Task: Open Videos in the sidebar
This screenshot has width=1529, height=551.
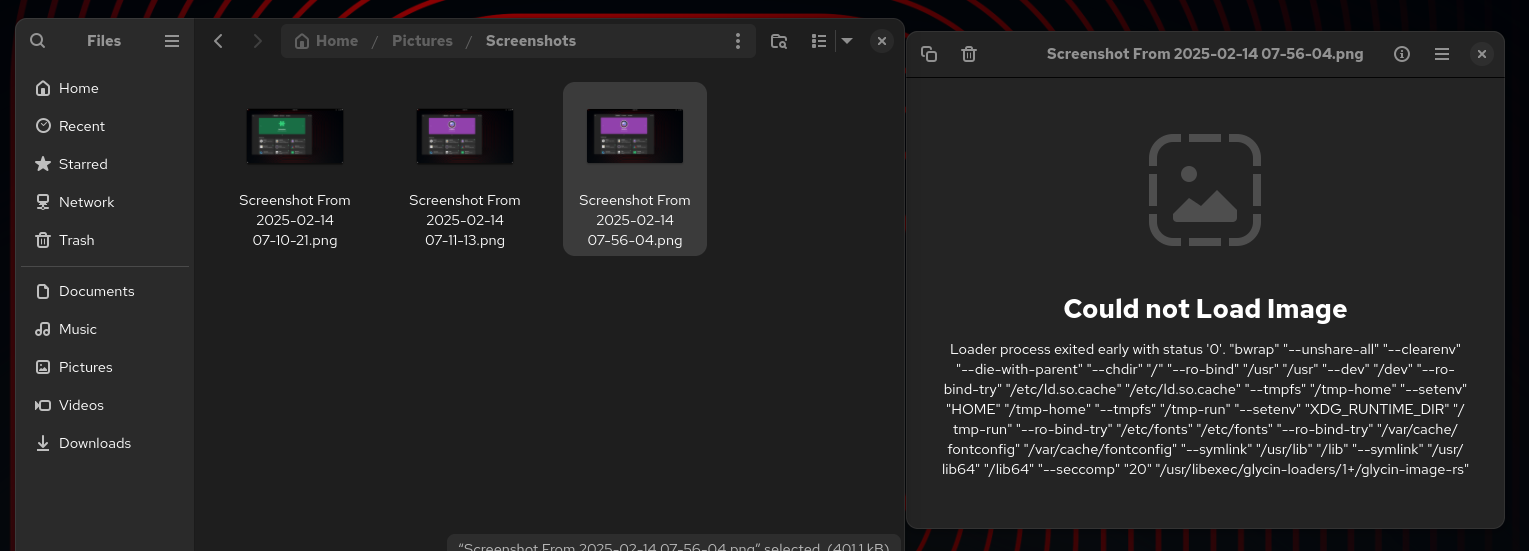Action: pos(106,405)
